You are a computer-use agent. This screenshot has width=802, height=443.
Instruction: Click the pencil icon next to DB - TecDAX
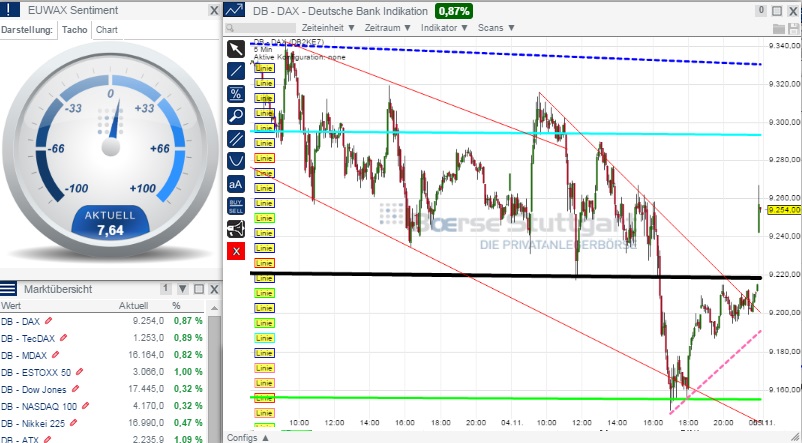coord(63,338)
